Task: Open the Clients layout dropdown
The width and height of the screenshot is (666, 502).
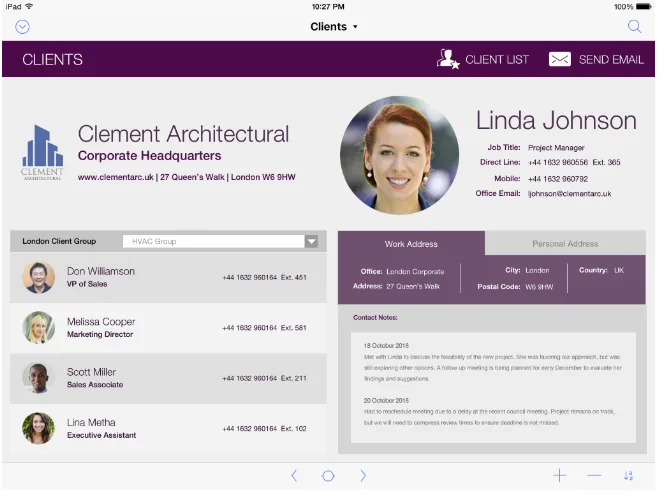Action: 334,26
